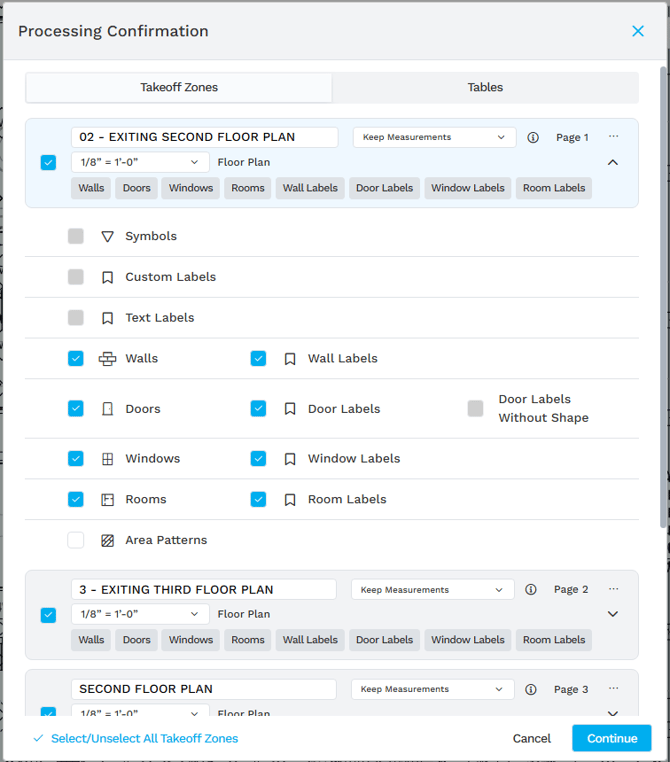
Task: Deselect the 02 - Exiting Second Floor Plan zone
Action: coord(48,162)
